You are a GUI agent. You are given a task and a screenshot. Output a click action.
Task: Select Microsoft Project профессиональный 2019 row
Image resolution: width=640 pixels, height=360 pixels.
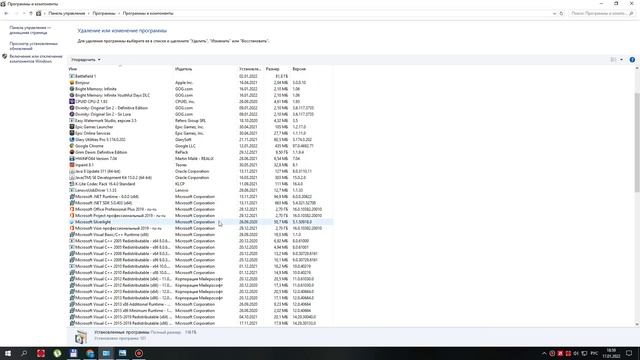[200, 216]
